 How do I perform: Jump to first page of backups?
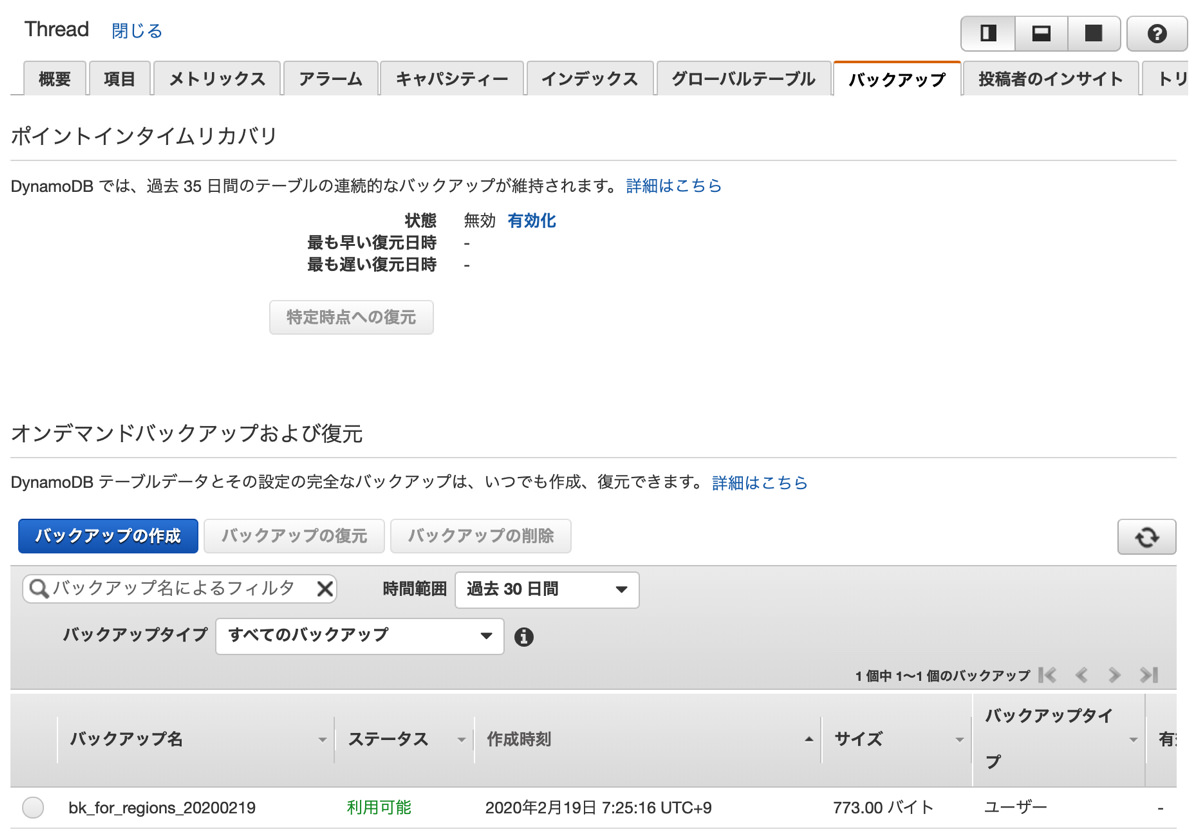point(1047,675)
